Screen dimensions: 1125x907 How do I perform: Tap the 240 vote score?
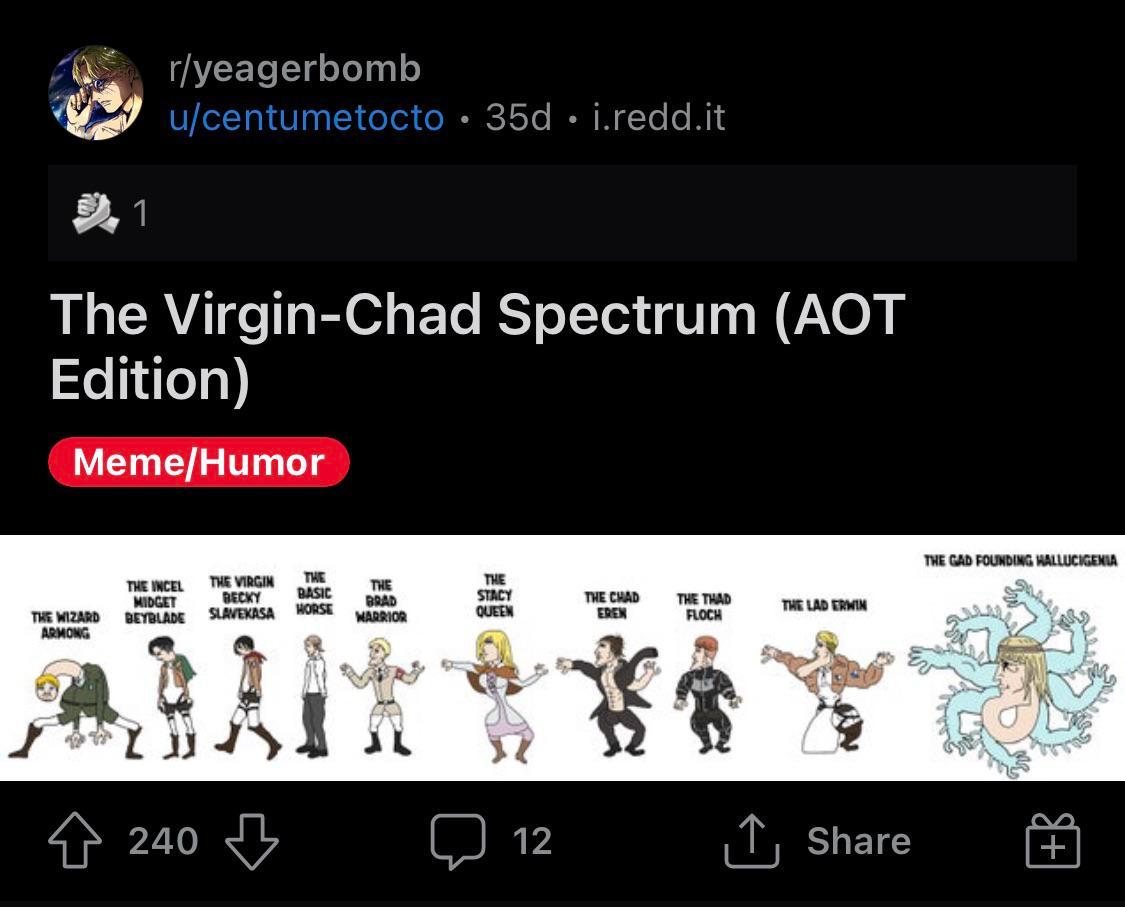(163, 841)
